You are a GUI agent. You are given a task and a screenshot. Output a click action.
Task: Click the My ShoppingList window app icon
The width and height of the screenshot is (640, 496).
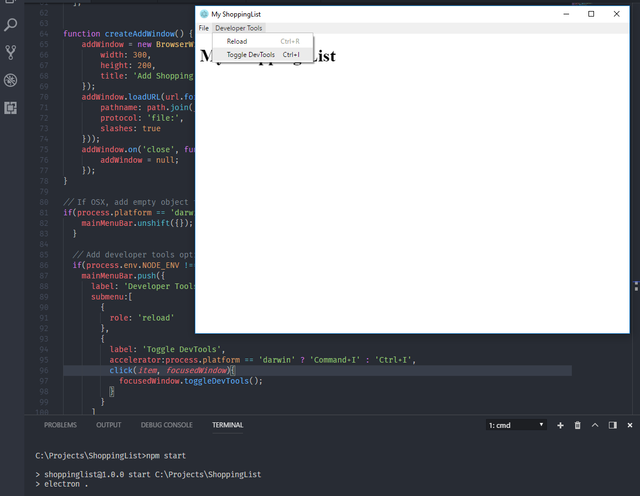(204, 14)
